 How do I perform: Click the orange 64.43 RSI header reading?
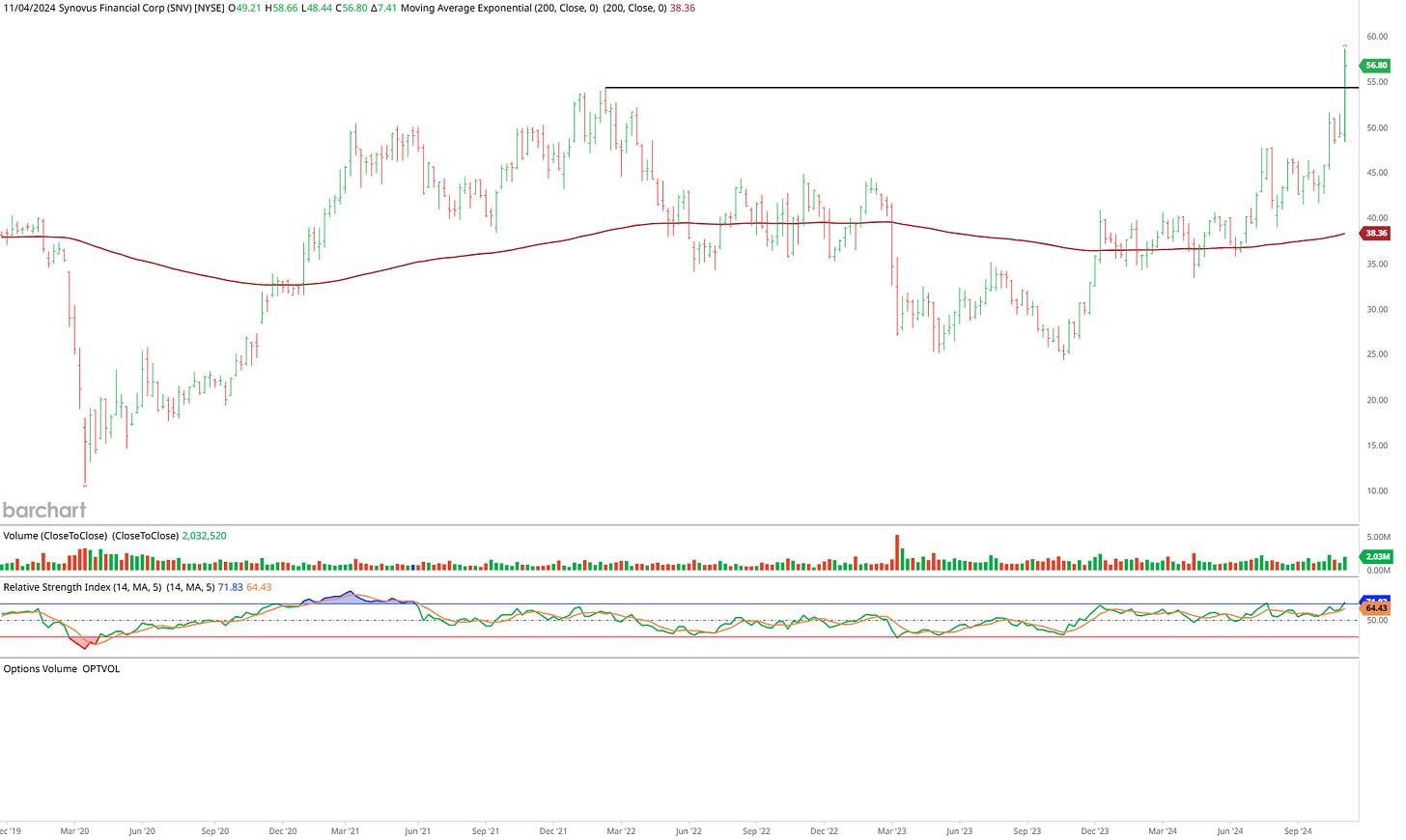point(259,587)
